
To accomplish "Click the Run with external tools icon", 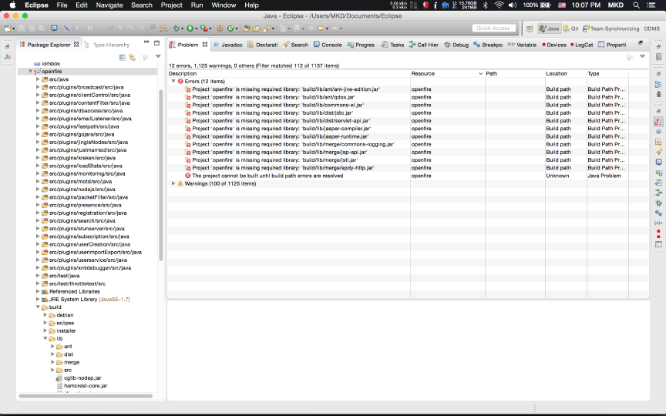I will 204,28.
